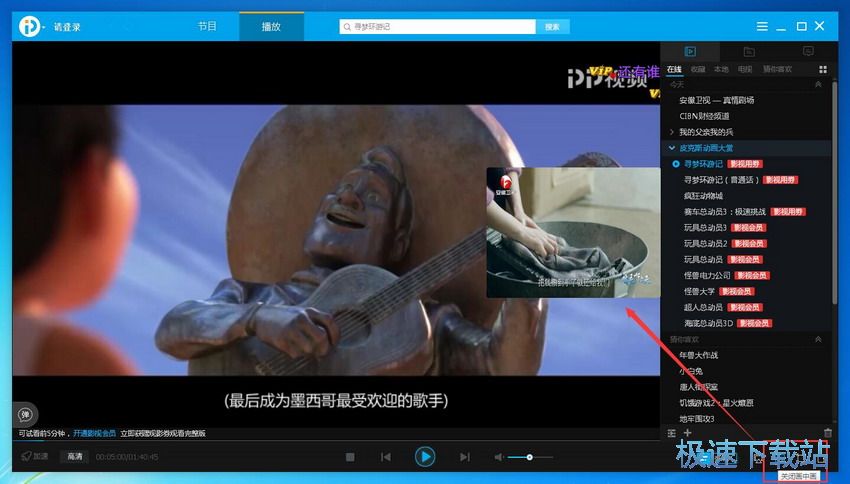850x484 pixels.
Task: Toggle the 弹 danmaku bubble
Action: 25,415
